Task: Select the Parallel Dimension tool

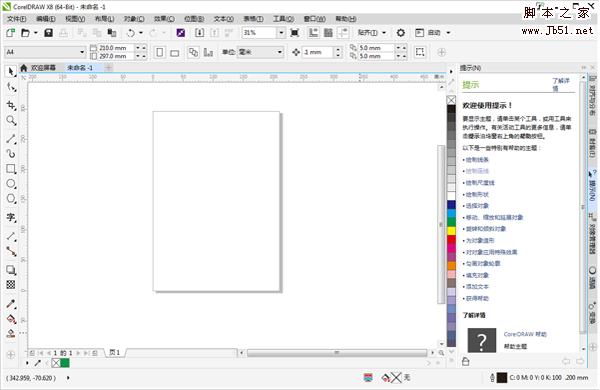Action: coord(11,237)
